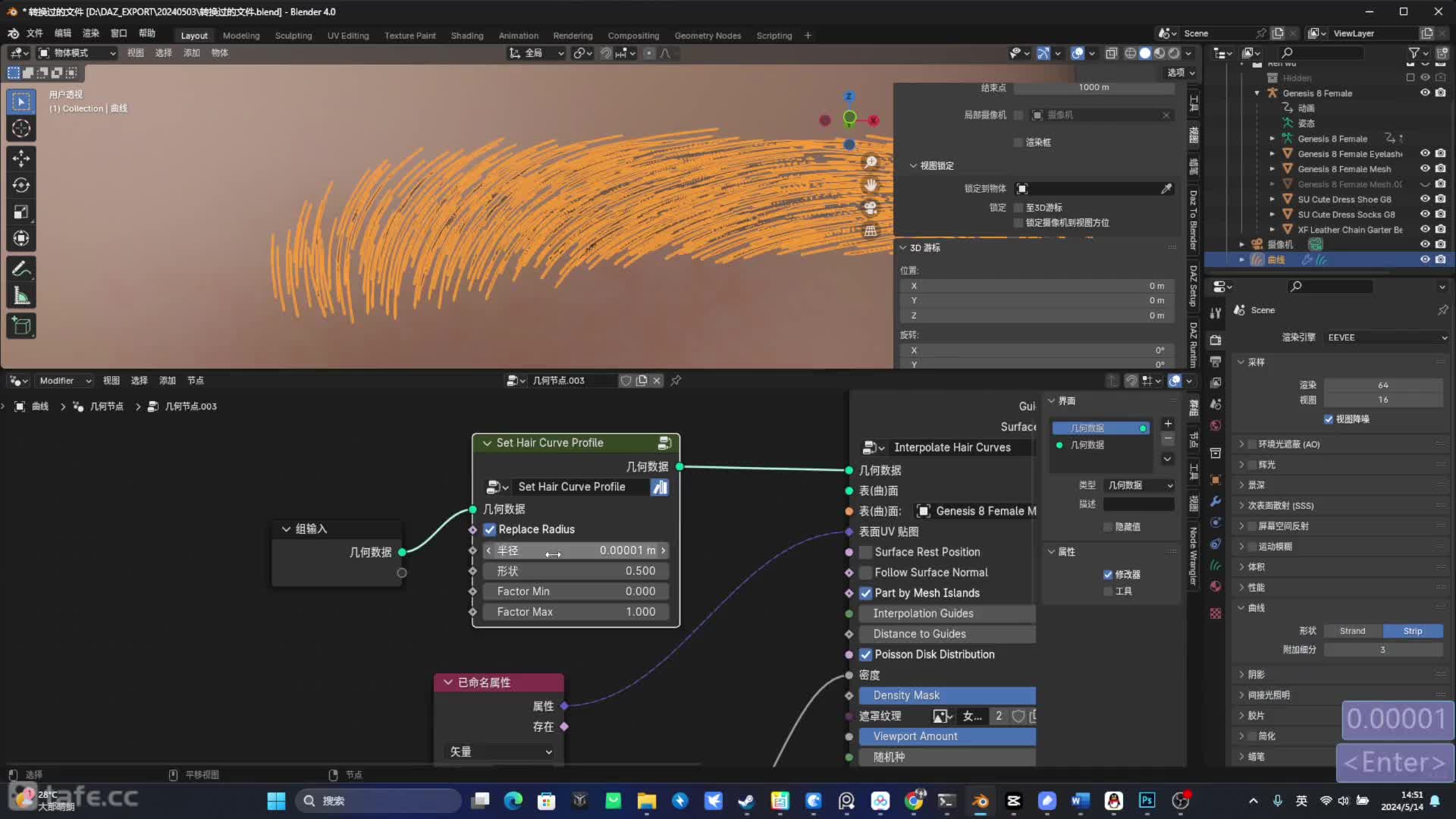1456x819 pixels.
Task: Switch to the Sculpting workspace tab
Action: (293, 36)
